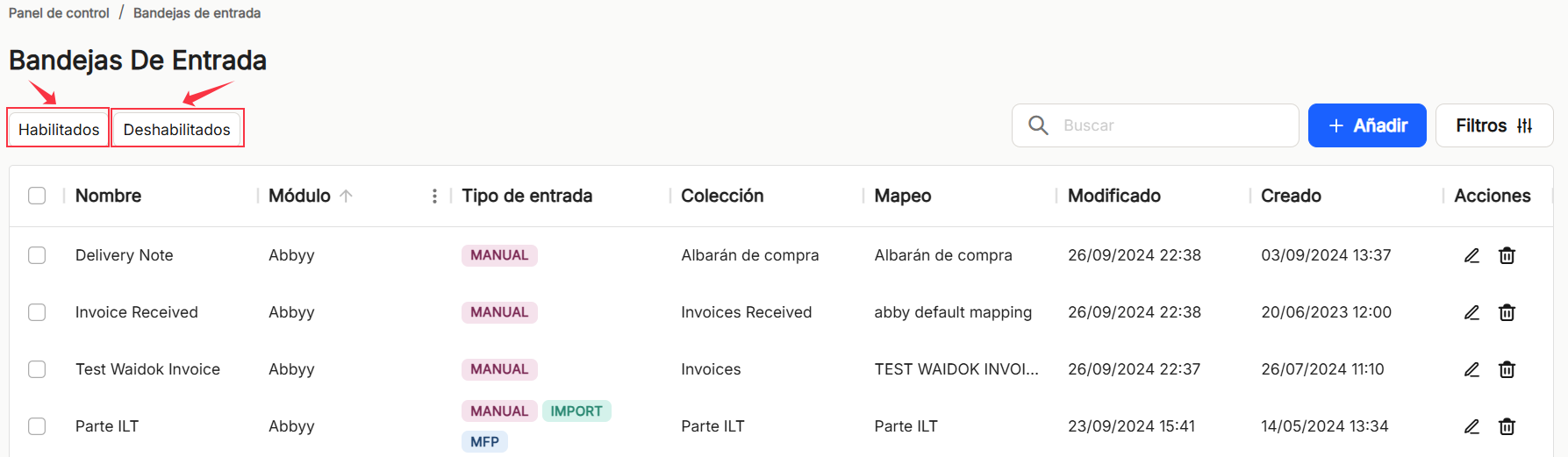Go to Panel de control breadcrumb
1568x457 pixels.
tap(59, 13)
